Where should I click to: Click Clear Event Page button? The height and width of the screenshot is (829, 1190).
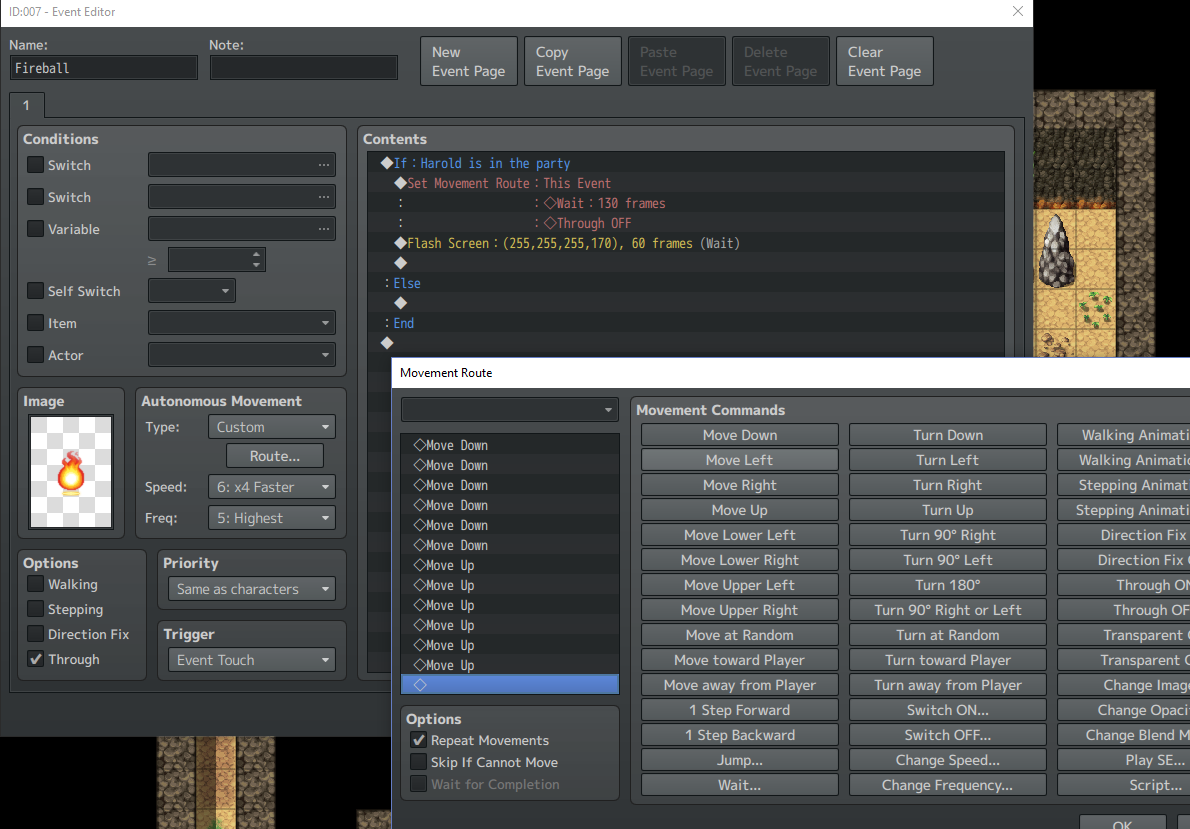[x=885, y=61]
